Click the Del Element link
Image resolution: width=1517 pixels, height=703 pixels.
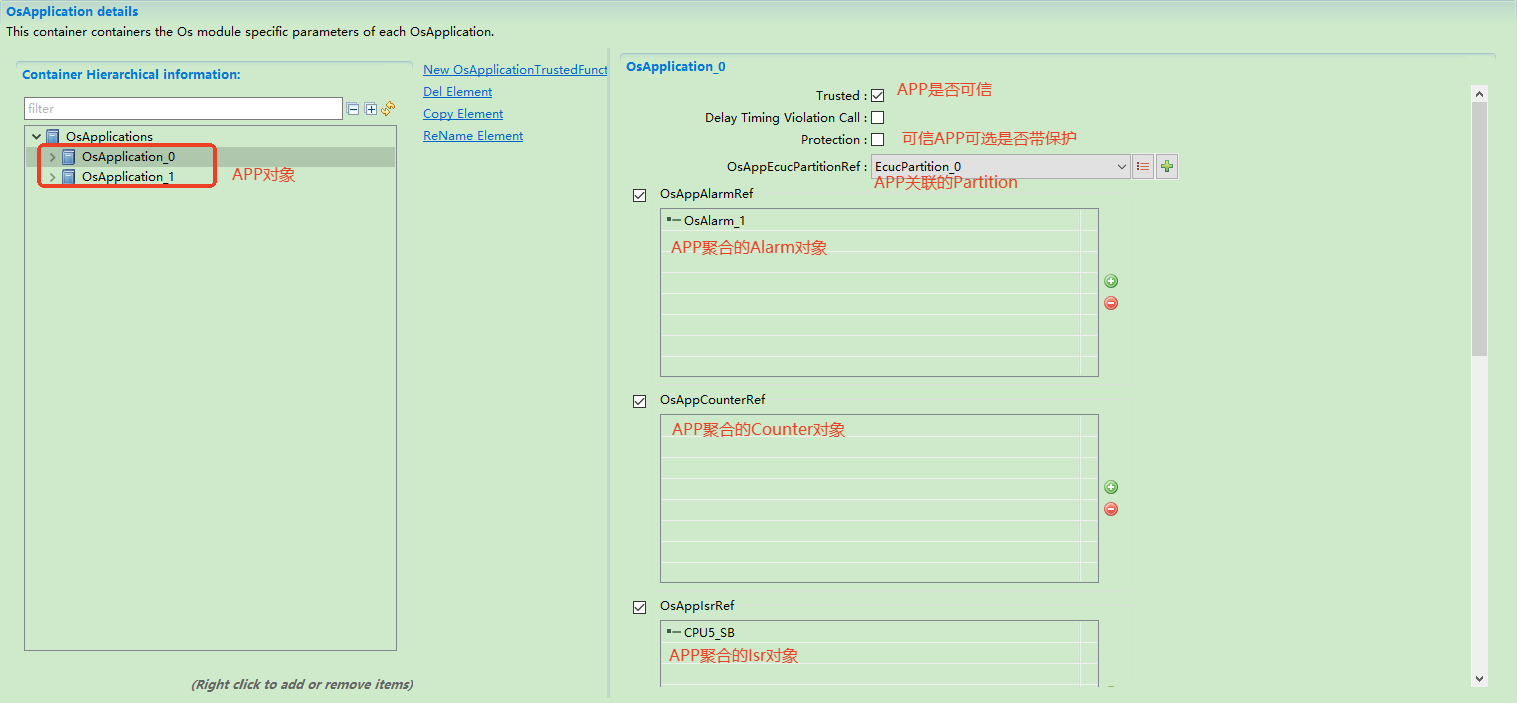coord(457,92)
